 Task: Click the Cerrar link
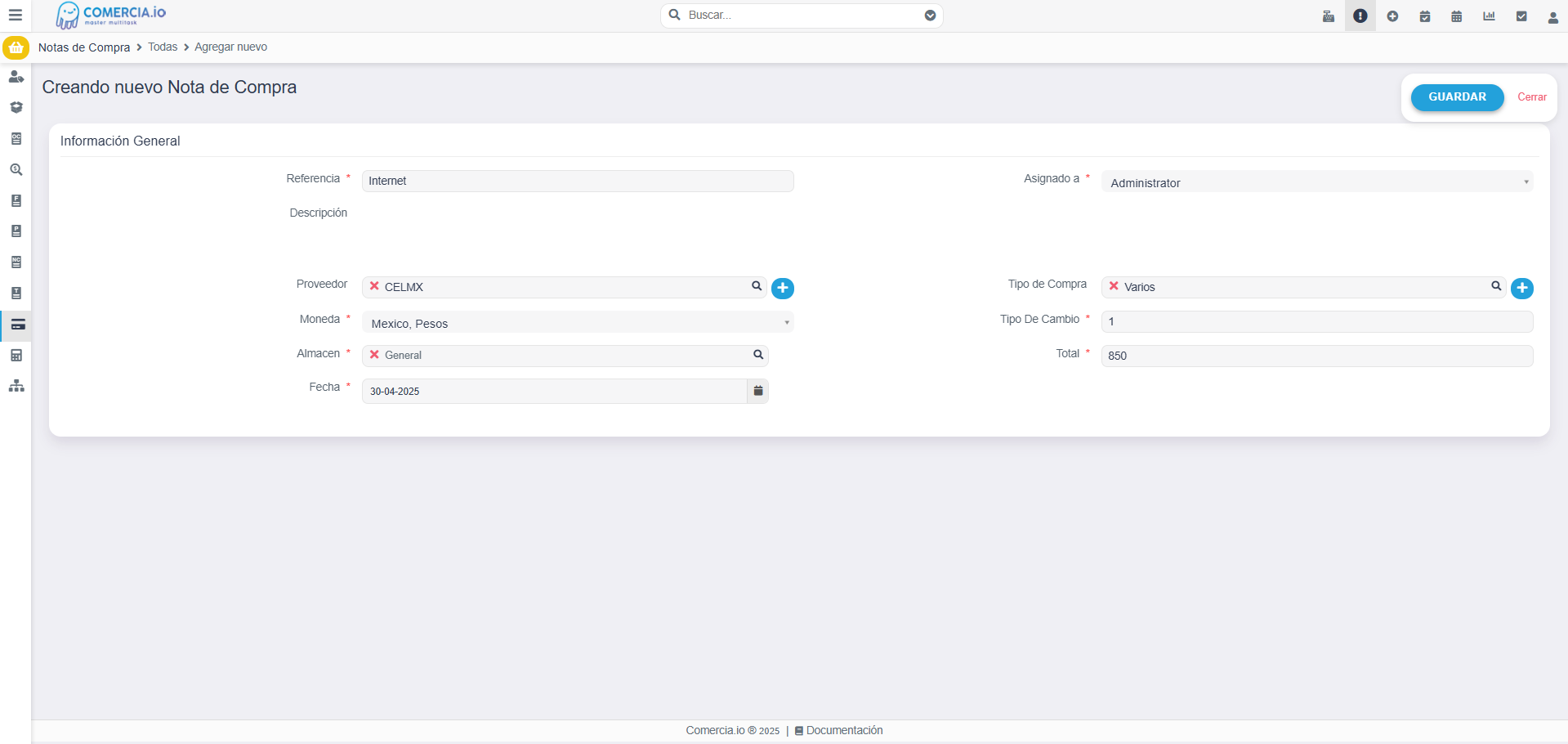(x=1532, y=96)
